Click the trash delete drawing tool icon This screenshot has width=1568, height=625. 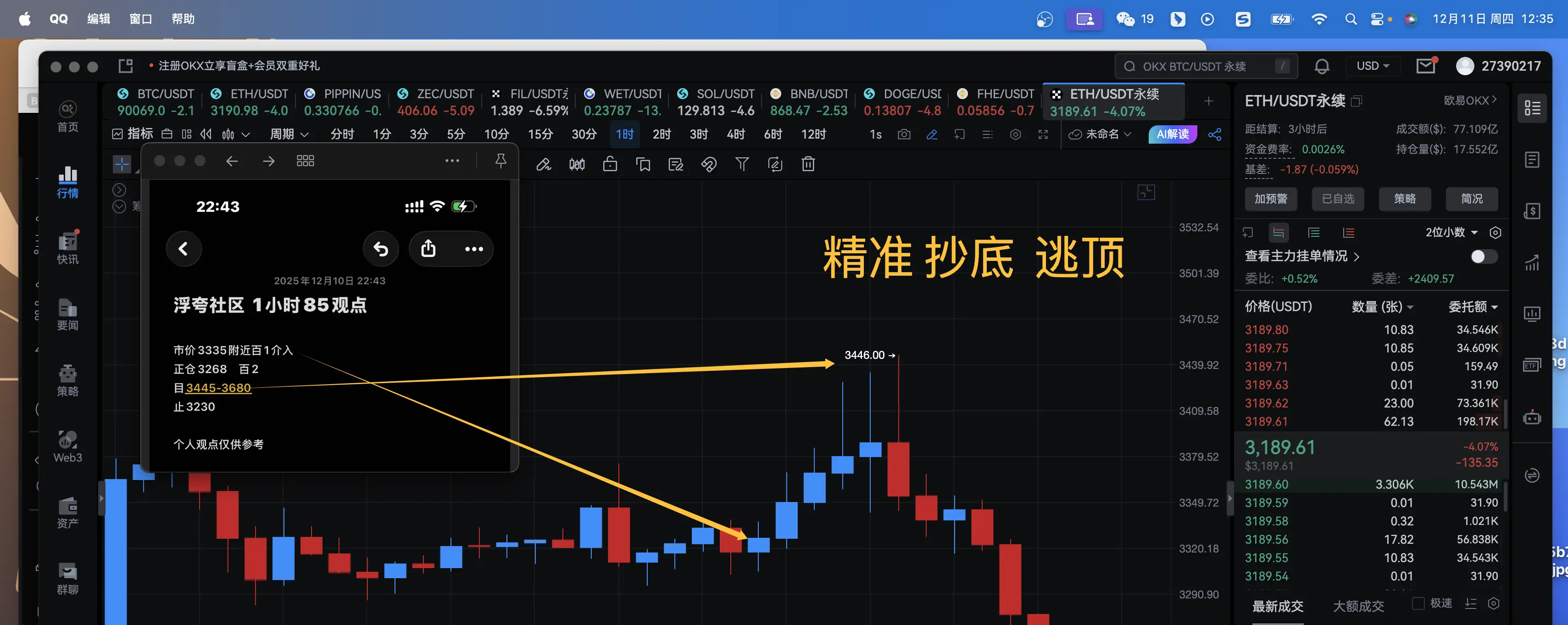coord(808,164)
